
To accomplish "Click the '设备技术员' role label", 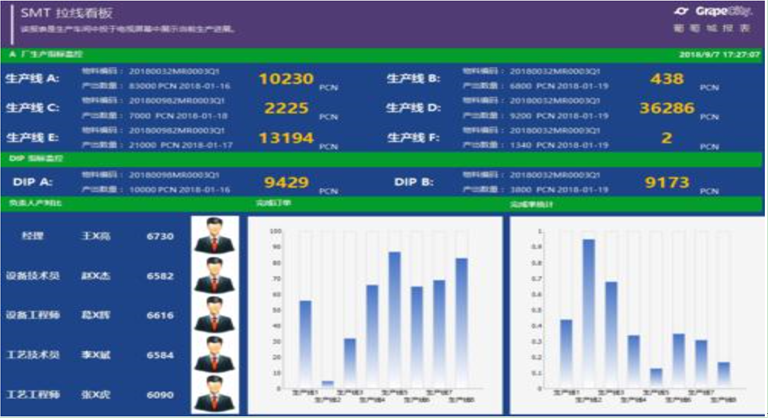I will click(x=33, y=275).
